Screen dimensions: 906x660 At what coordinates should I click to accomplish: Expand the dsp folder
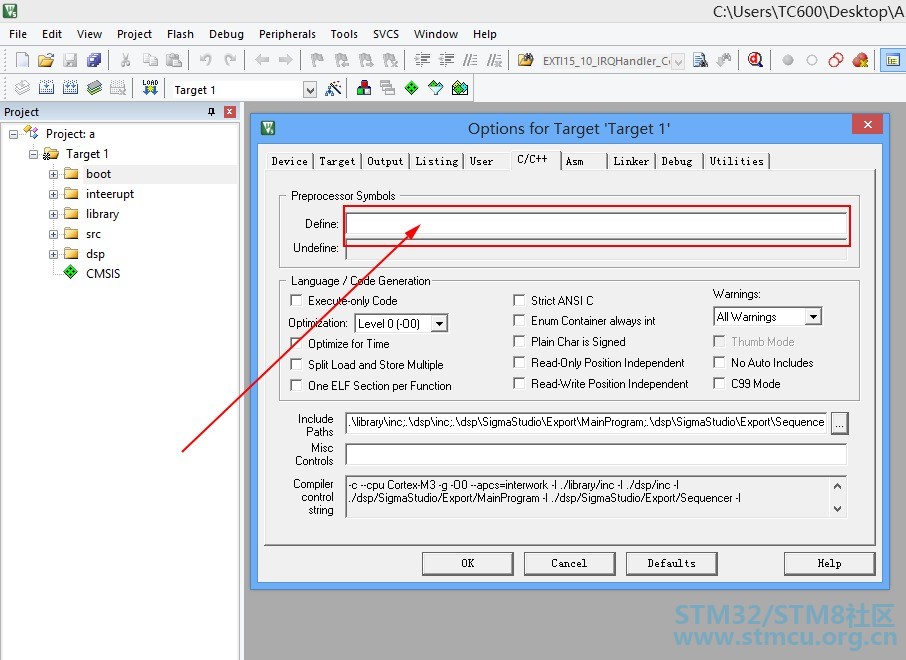click(x=53, y=254)
